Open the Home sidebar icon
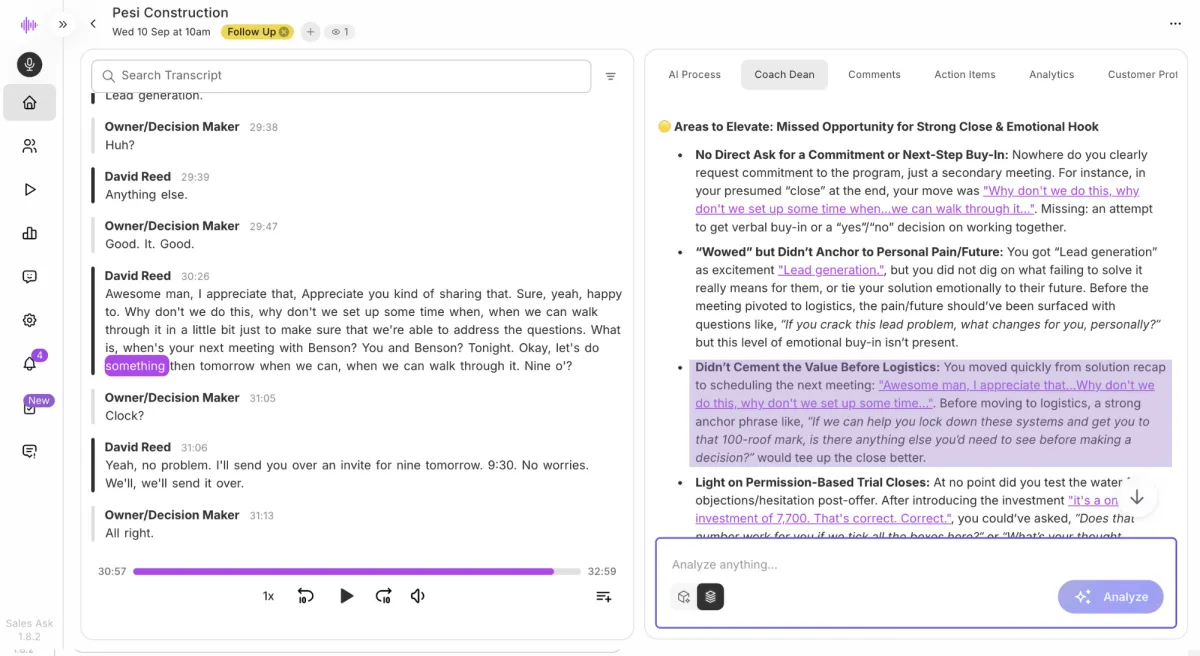This screenshot has width=1200, height=656. point(29,102)
